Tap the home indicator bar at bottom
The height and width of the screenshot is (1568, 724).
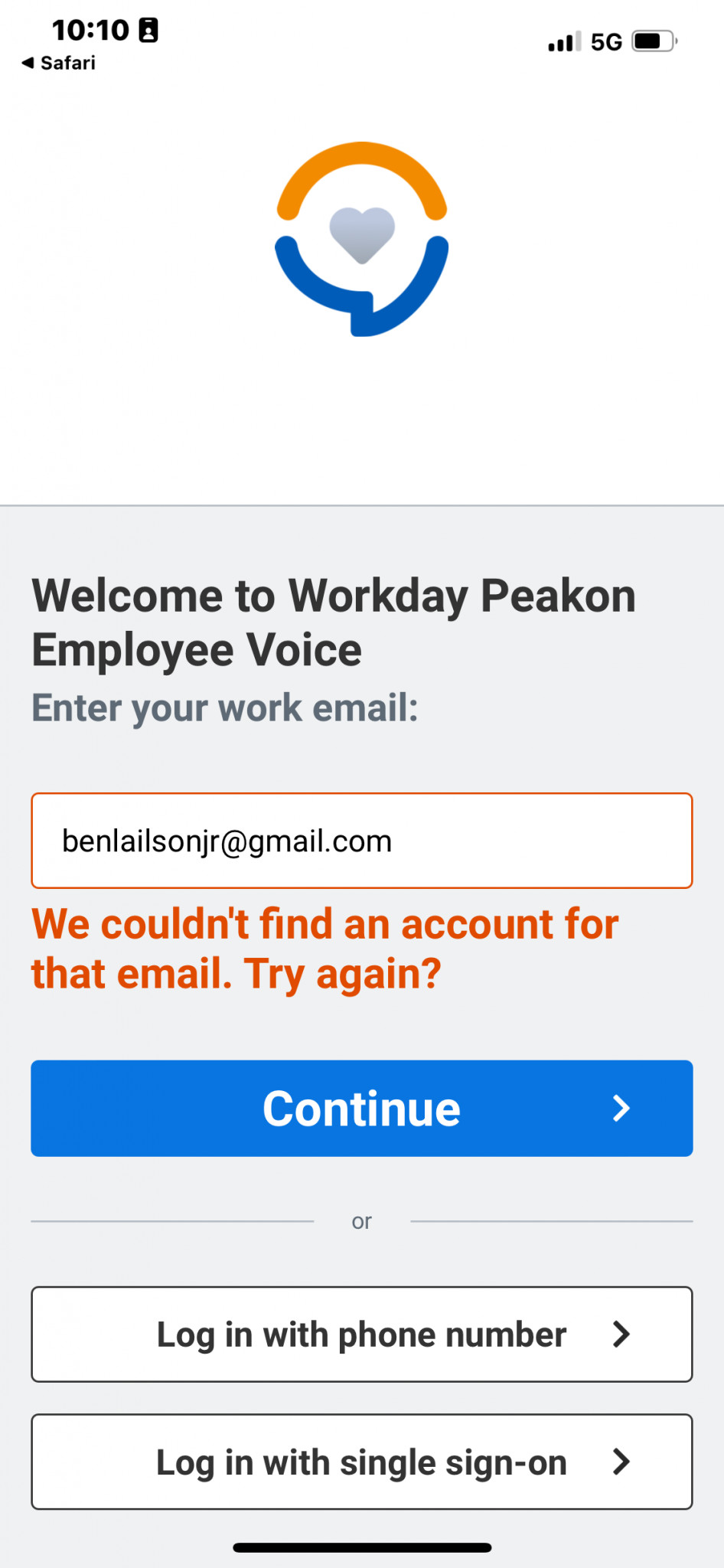pyautogui.click(x=362, y=1547)
